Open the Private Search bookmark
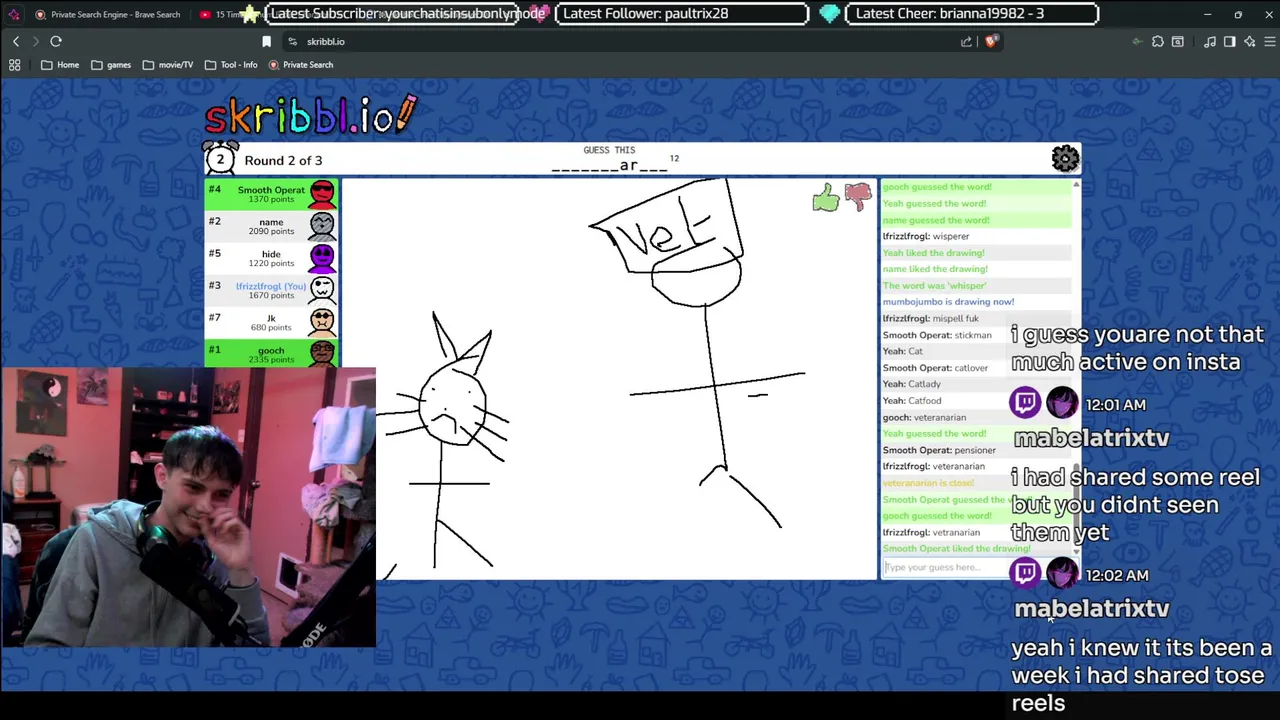The height and width of the screenshot is (720, 1280). (x=301, y=65)
